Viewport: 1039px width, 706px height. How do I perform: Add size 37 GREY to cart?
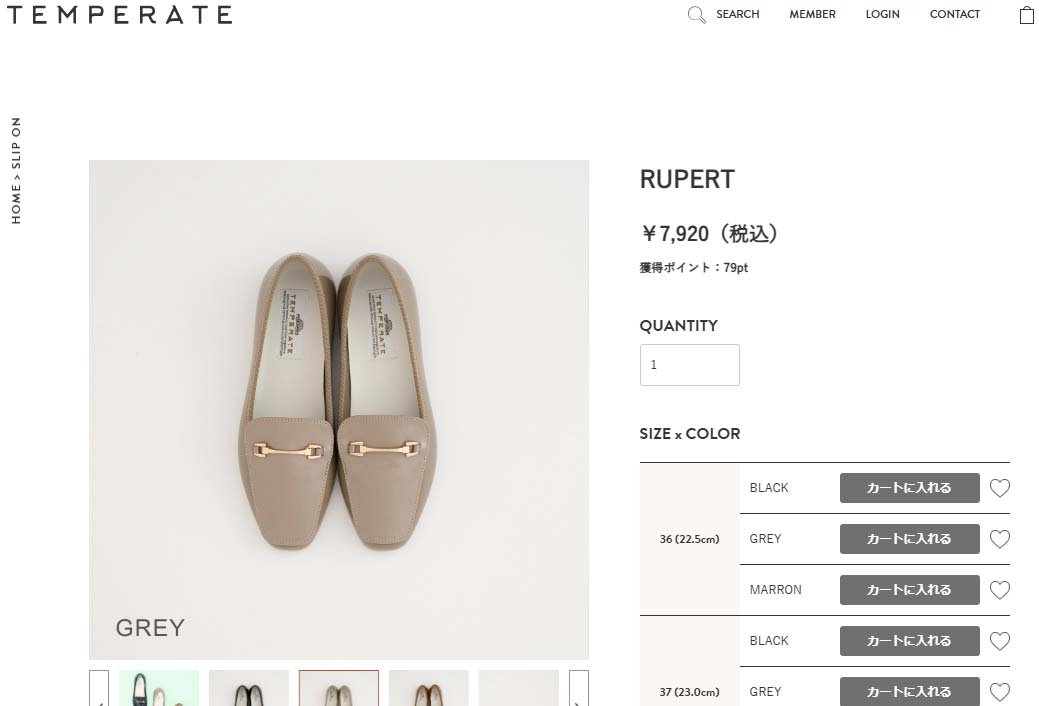(x=909, y=691)
